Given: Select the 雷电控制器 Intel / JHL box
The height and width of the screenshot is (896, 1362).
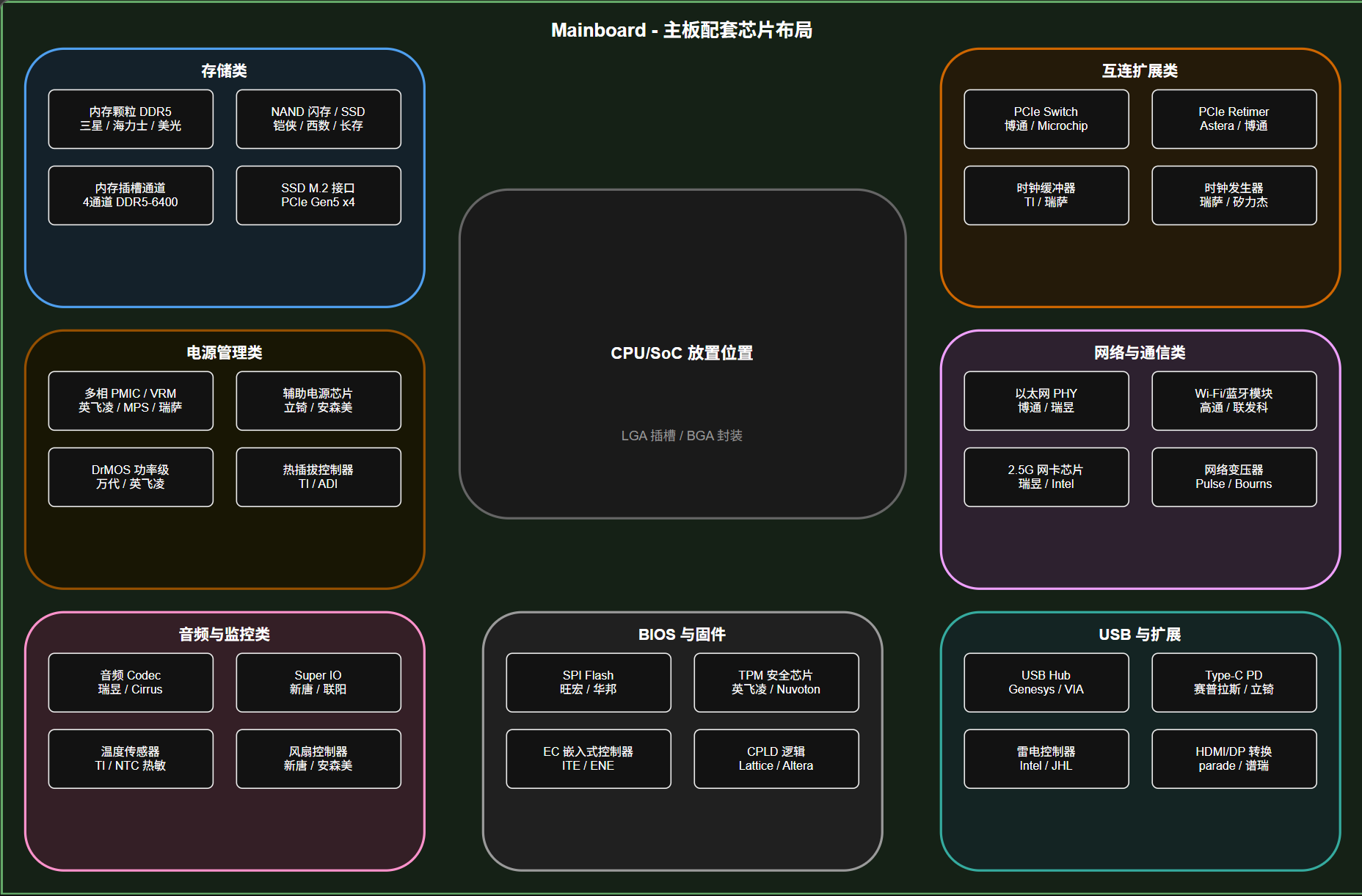Looking at the screenshot, I should point(1046,759).
